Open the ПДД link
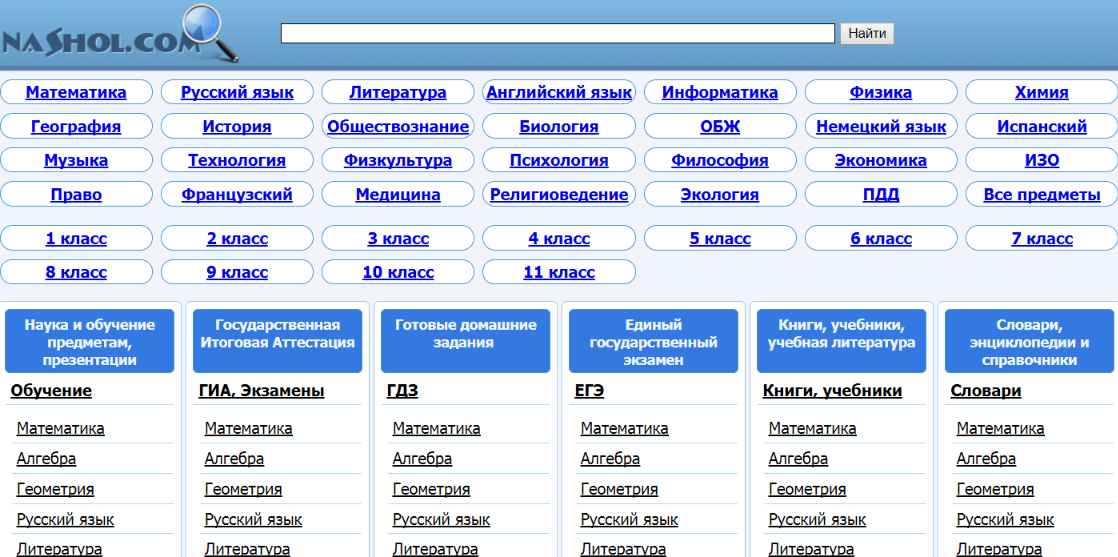 coord(881,195)
